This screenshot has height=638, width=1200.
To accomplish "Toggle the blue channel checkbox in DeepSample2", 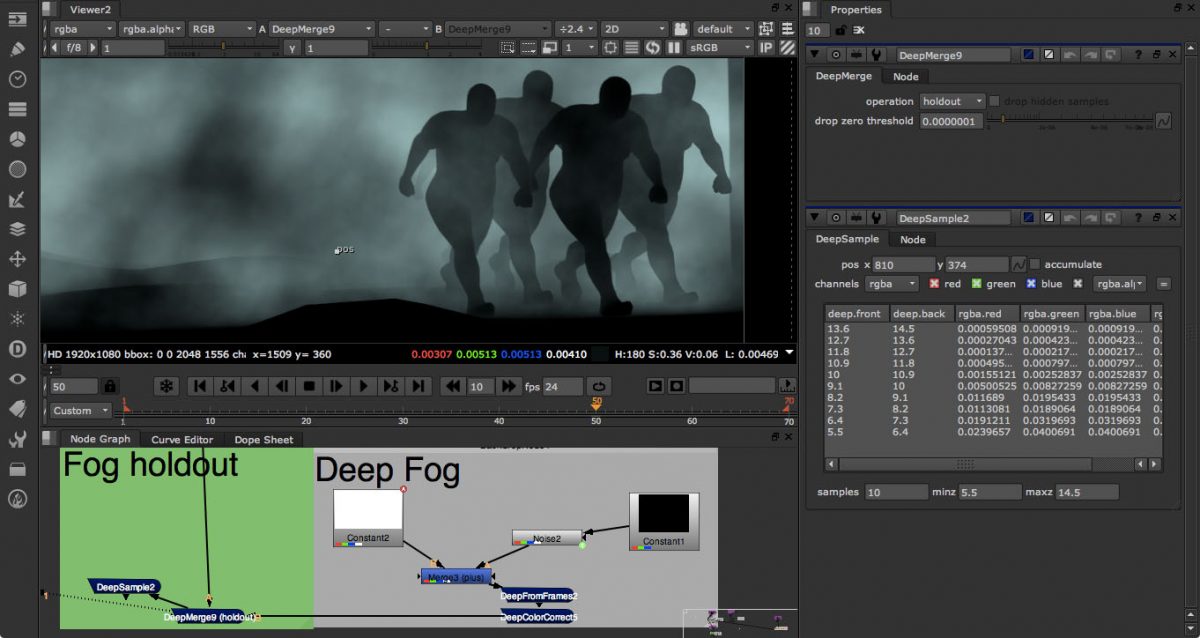I will coord(1030,284).
